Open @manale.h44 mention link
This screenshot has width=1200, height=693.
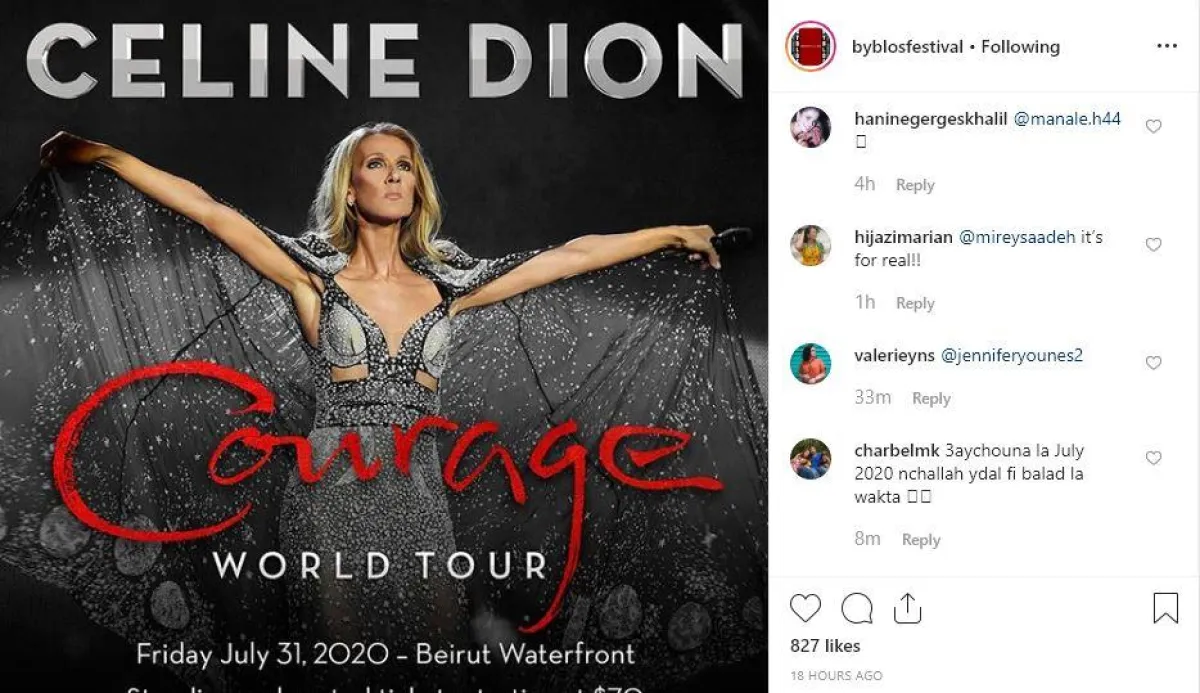coord(1067,119)
